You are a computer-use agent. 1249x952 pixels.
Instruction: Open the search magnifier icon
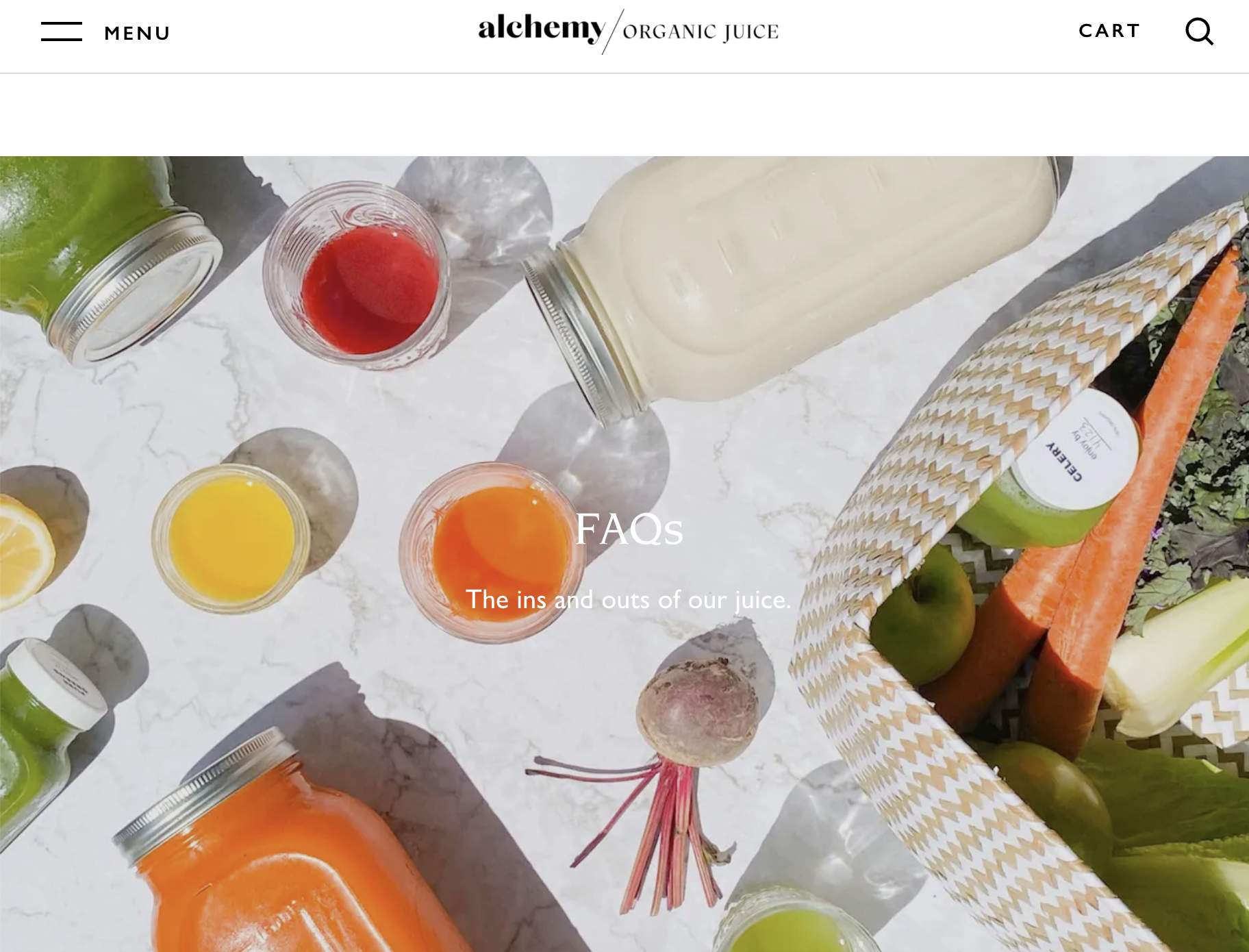[1199, 32]
